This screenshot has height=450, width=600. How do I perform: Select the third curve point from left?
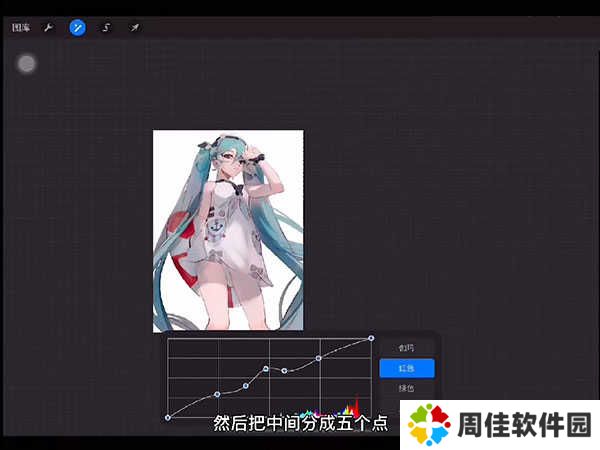pos(245,384)
